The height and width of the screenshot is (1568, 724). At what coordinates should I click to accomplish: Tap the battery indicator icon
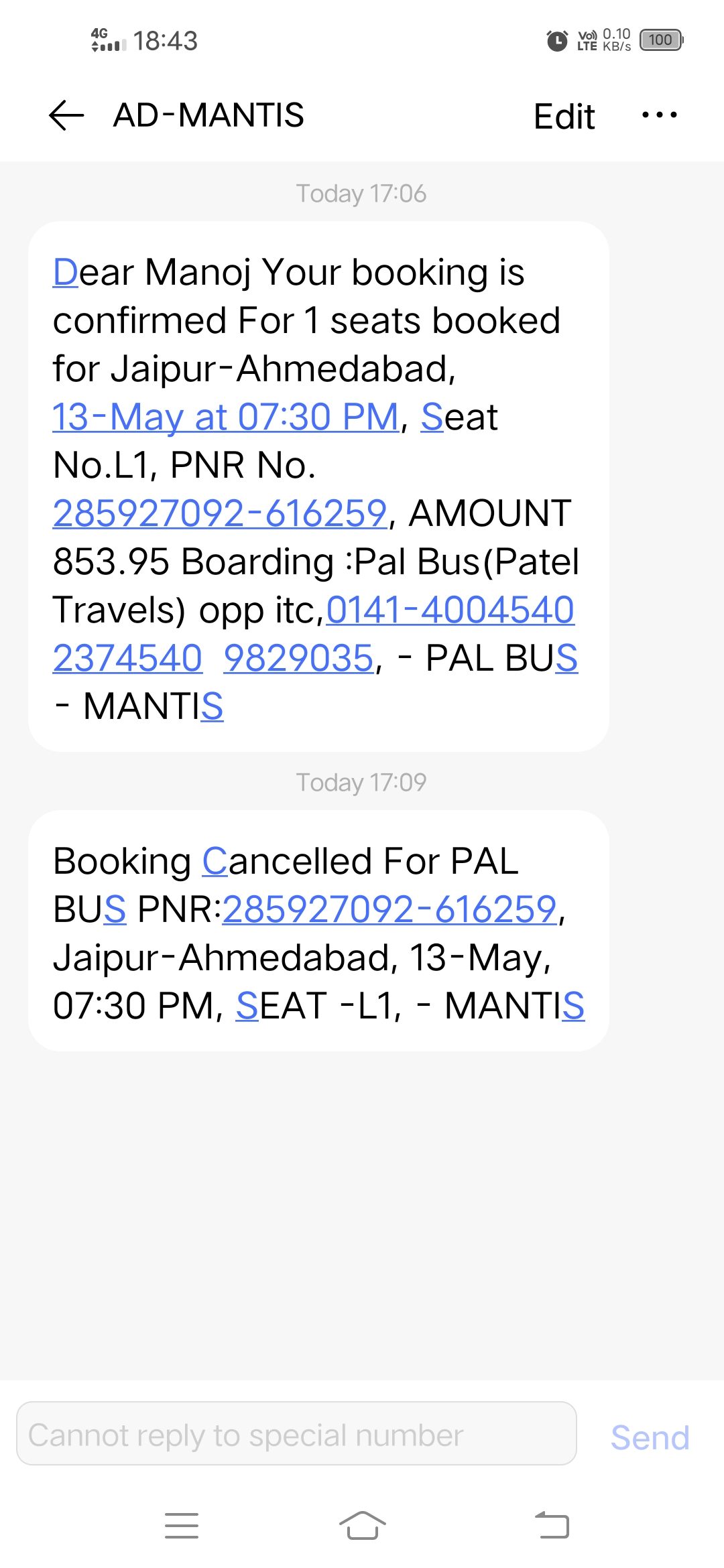click(x=661, y=40)
